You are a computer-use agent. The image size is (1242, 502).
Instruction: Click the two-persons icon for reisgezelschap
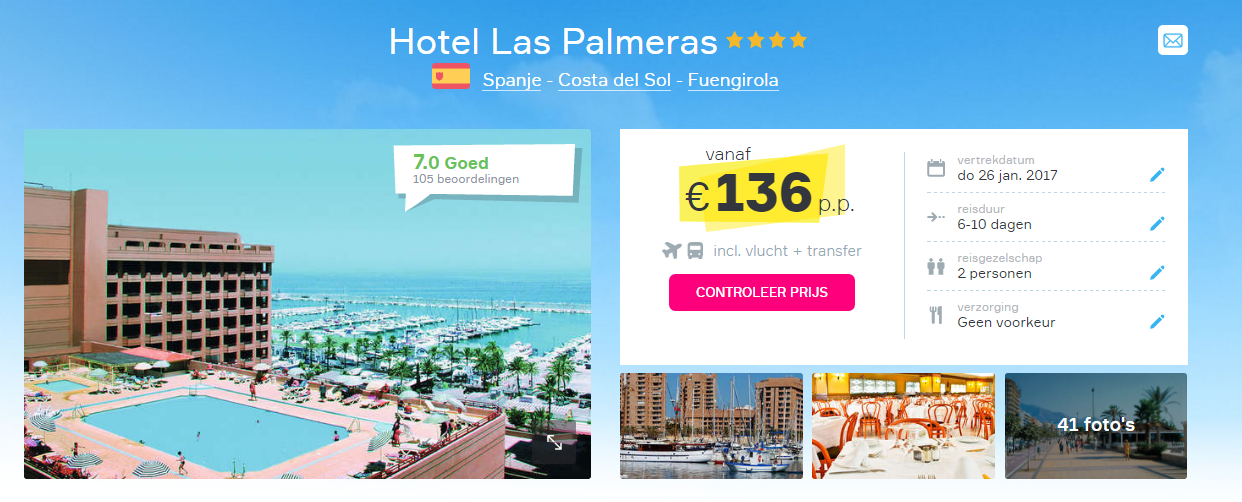[936, 266]
